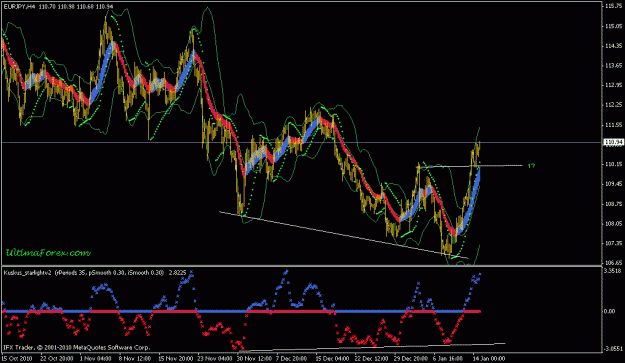The height and width of the screenshot is (363, 625).
Task: Click the 112.25 price scale label
Action: pos(614,105)
